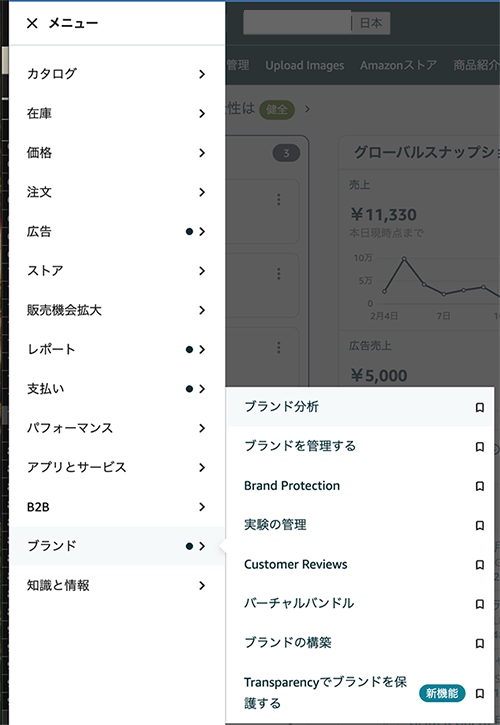Click the sales chart peak data point
Image resolution: width=500 pixels, height=725 pixels.
coord(404,259)
